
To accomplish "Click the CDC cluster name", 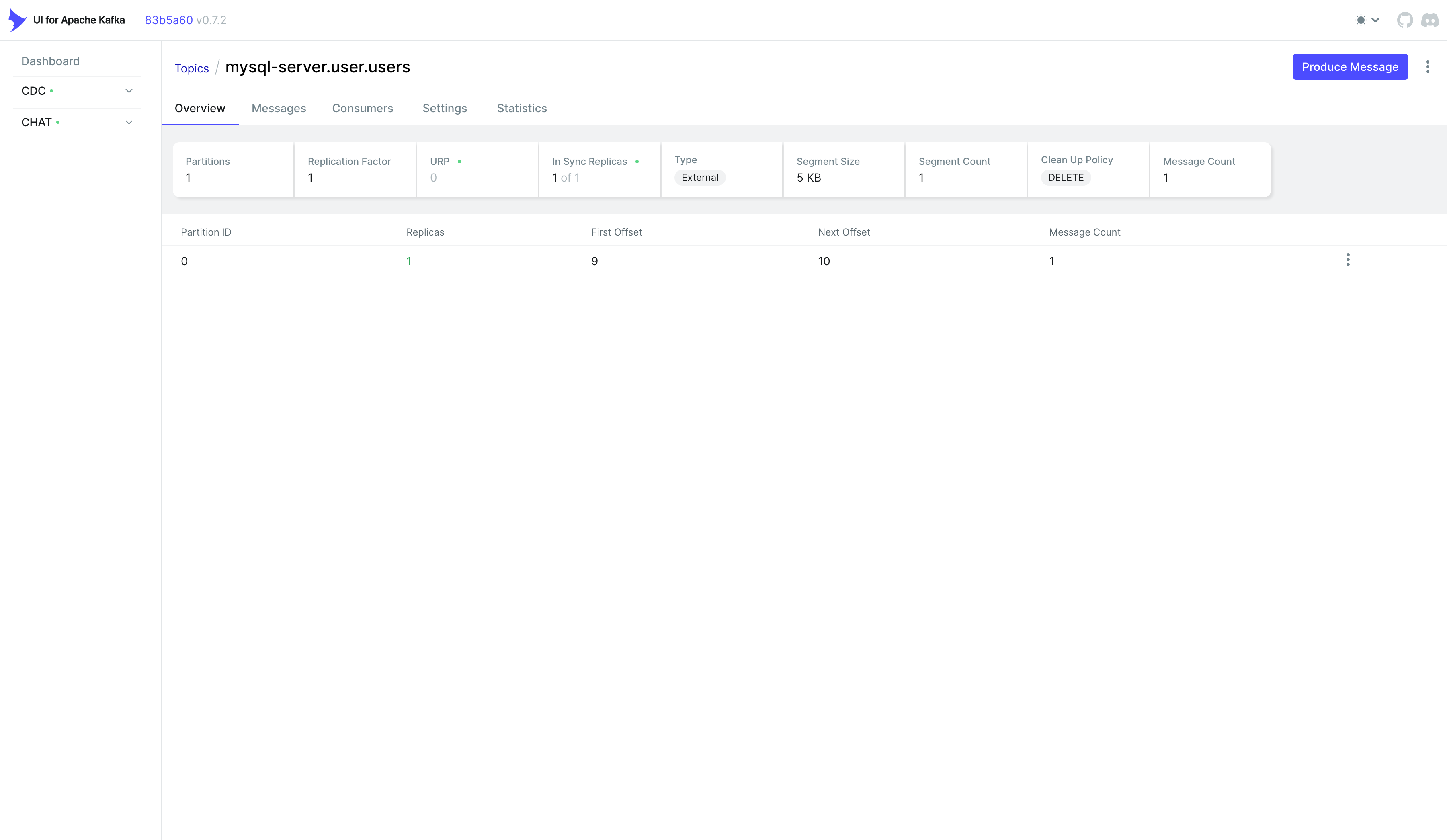I will click(33, 91).
